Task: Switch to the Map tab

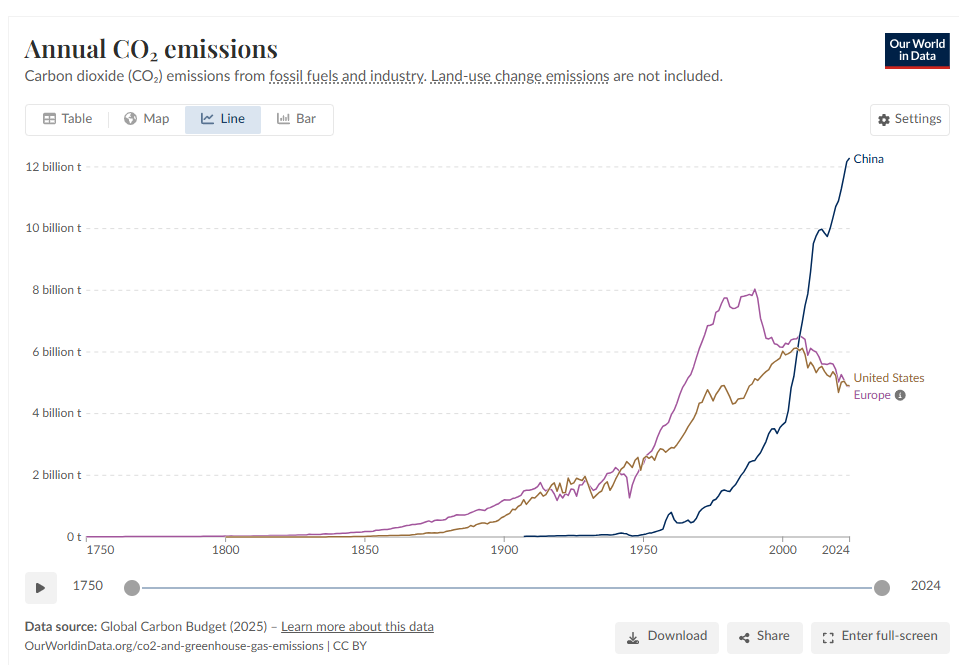Action: click(146, 119)
